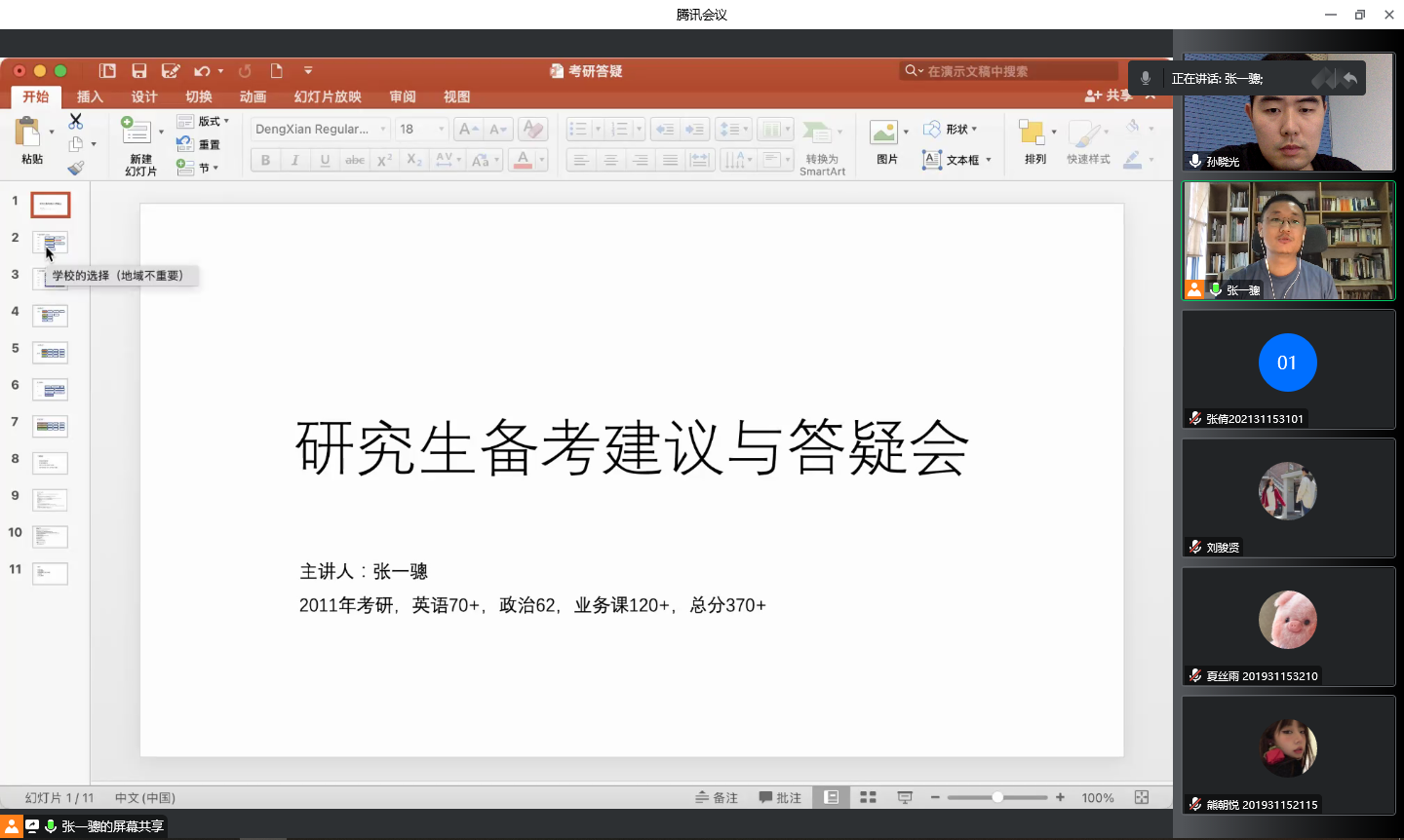
Task: Toggle Italic text style
Action: click(294, 160)
